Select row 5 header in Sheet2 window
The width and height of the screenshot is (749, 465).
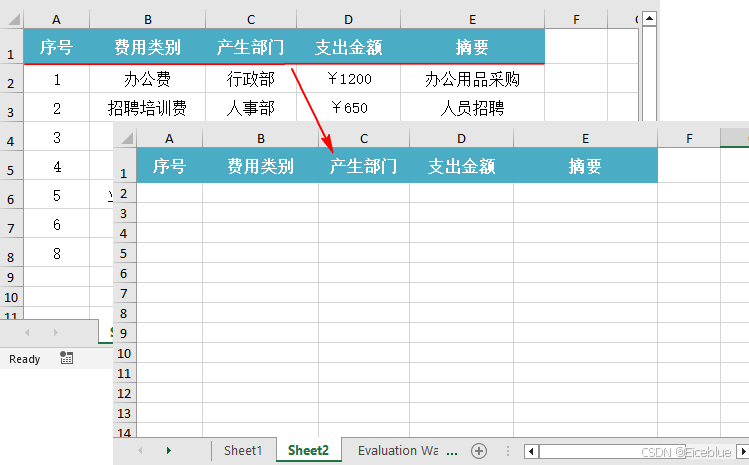tap(124, 253)
